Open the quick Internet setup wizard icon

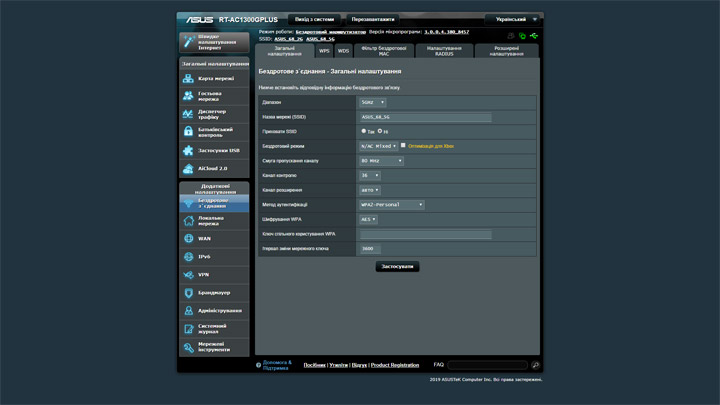[x=189, y=41]
